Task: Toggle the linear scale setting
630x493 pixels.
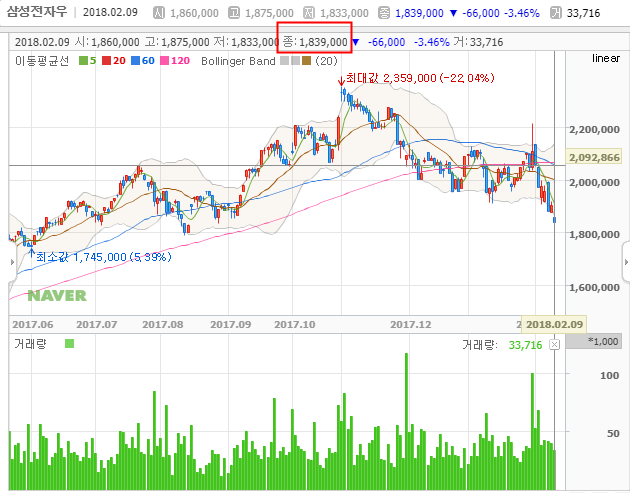Action: click(606, 59)
